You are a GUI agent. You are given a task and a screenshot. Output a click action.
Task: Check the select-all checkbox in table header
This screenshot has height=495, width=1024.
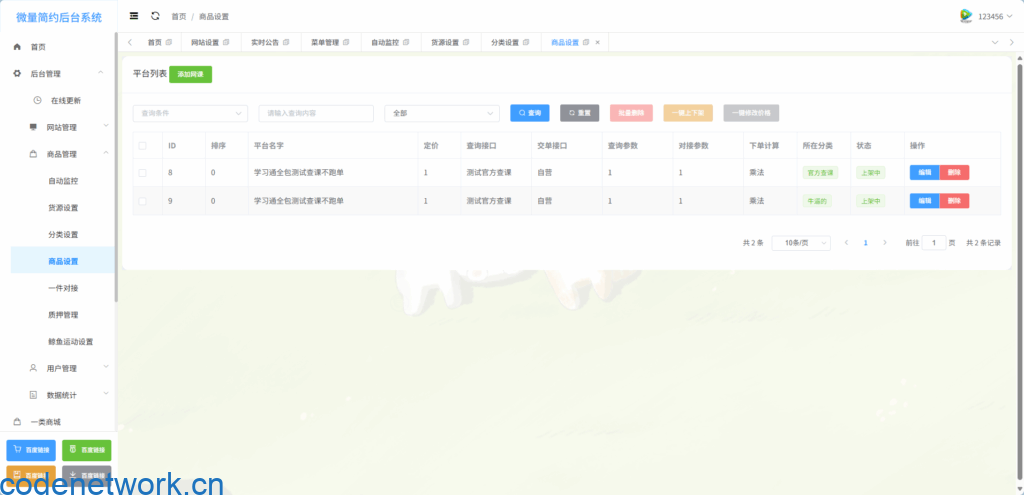pos(142,146)
